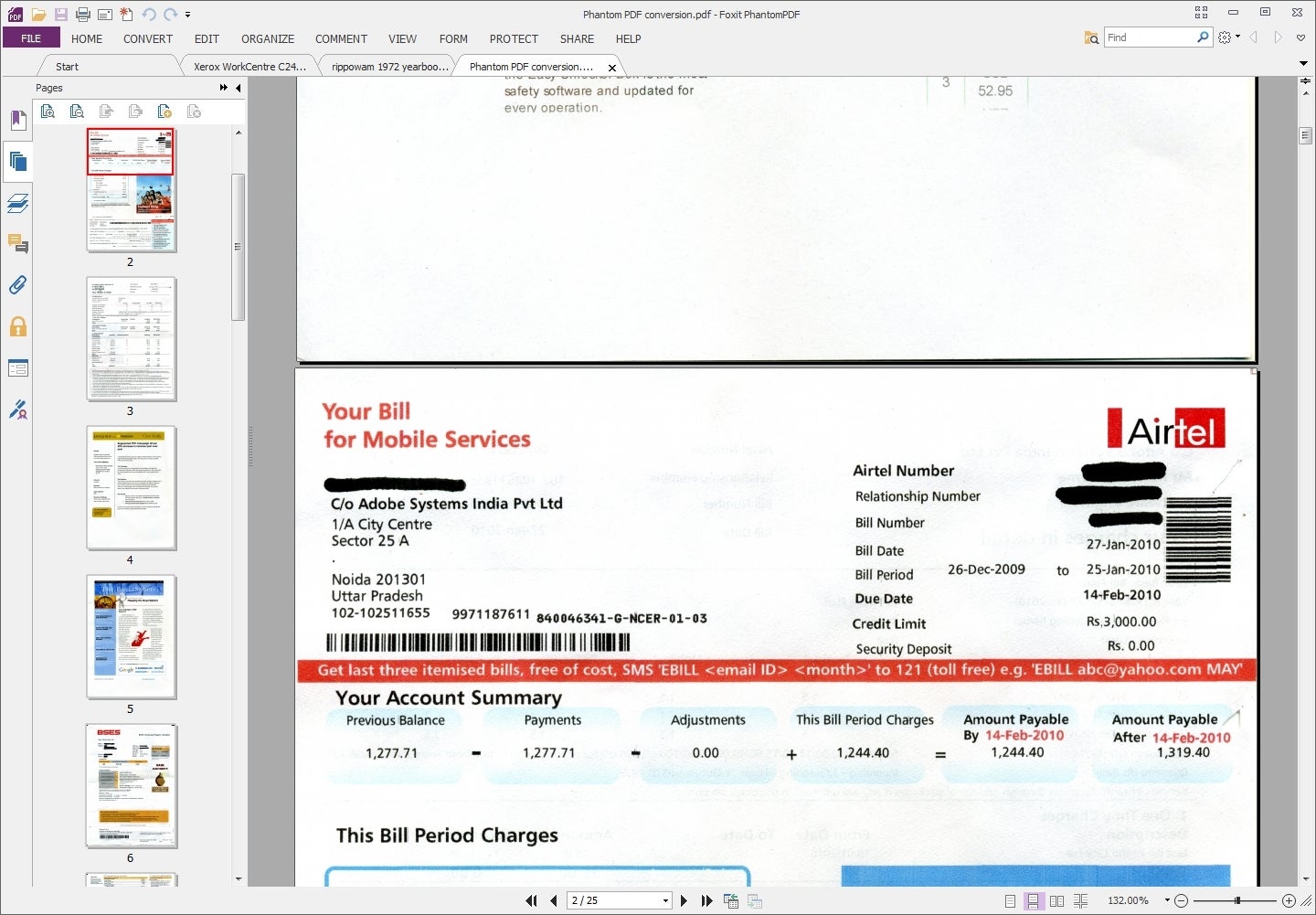The image size is (1316, 915).
Task: Go to the next page
Action: 684,901
